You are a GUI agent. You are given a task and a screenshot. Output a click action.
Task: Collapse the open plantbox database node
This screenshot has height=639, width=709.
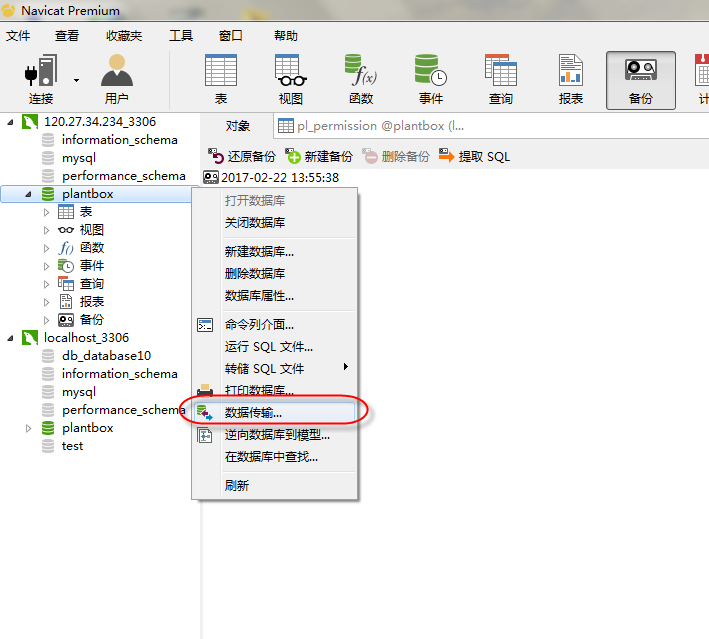(x=28, y=194)
